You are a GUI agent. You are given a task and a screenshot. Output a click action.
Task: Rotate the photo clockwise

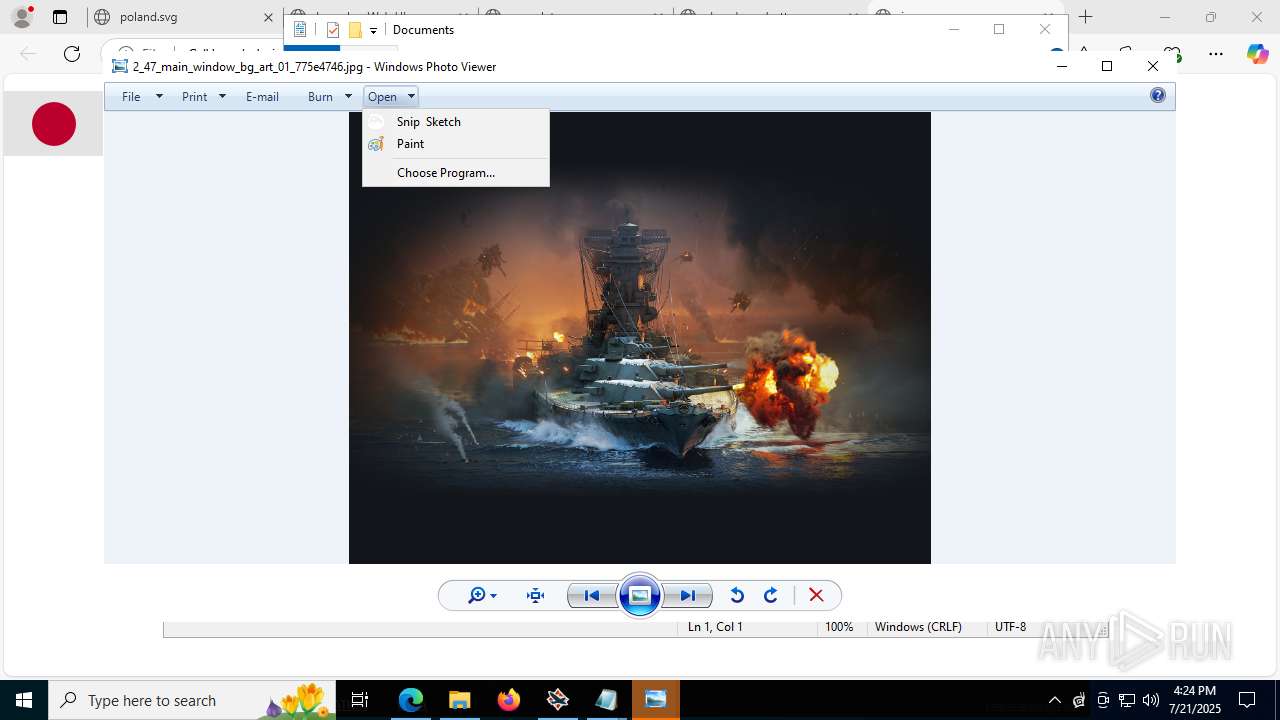pos(771,596)
